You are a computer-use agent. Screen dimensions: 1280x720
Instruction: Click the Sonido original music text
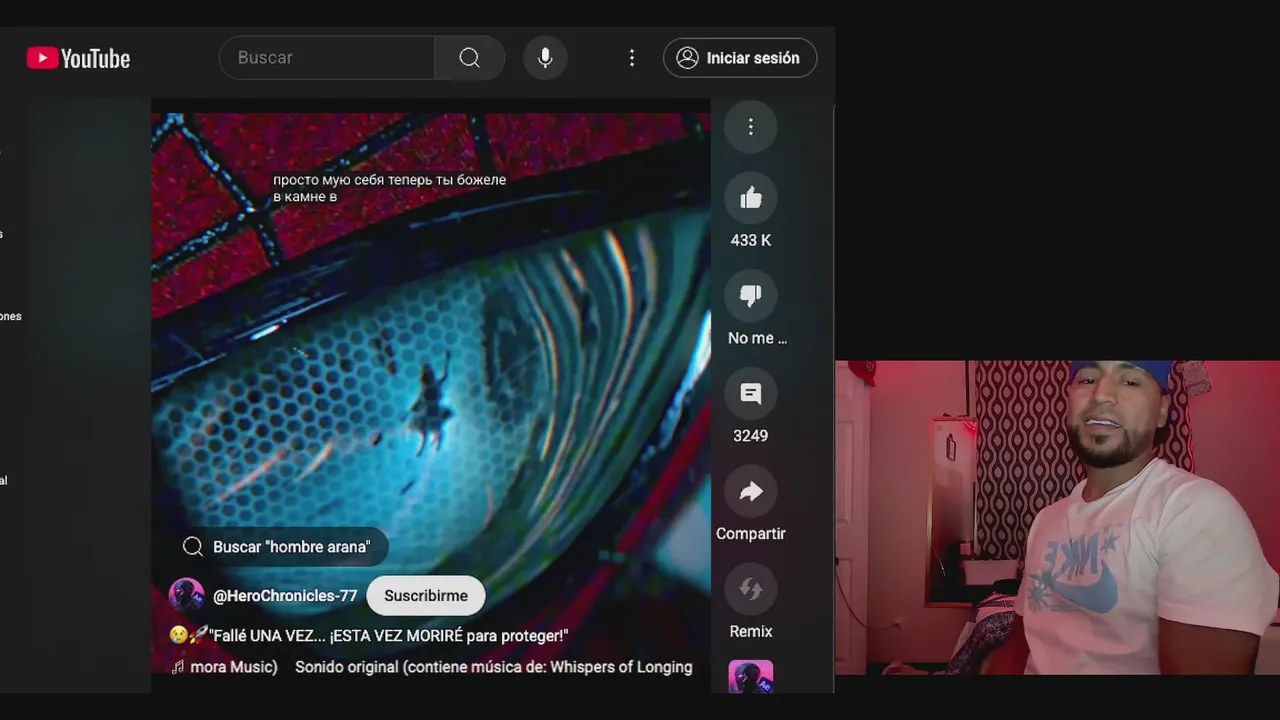click(x=494, y=667)
